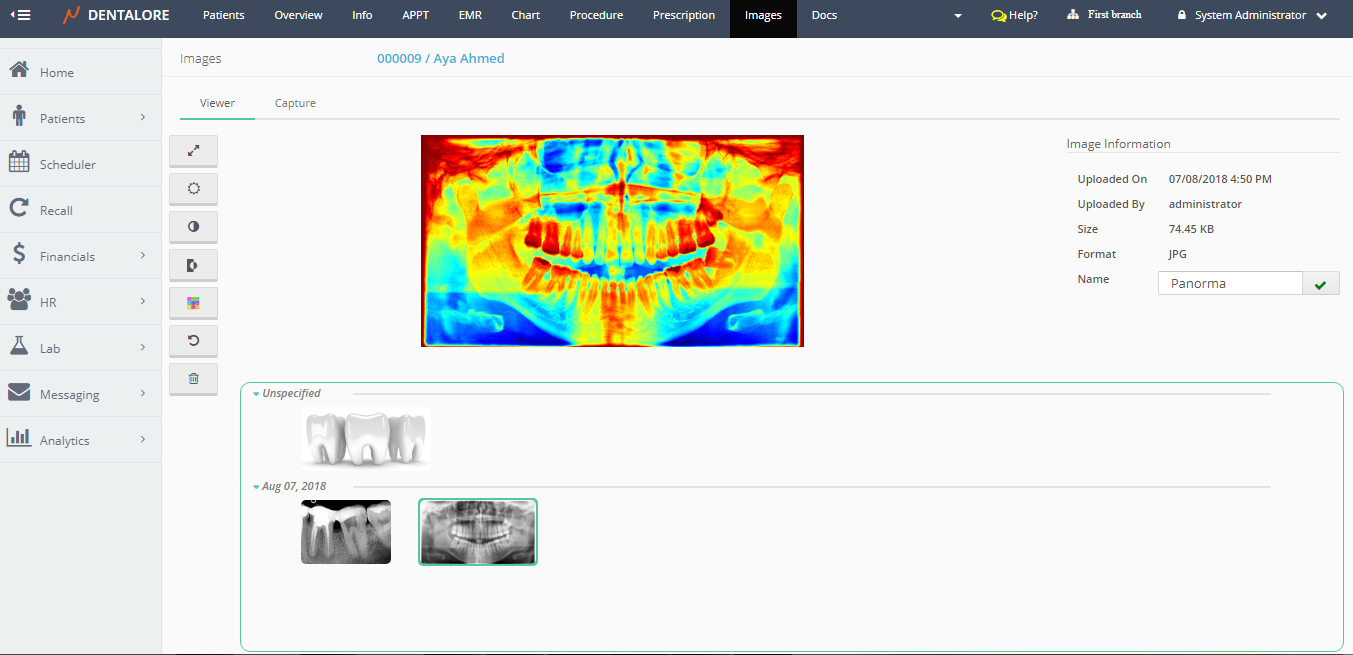Open the Scheduler calendar in sidebar
Screen dimensions: 1353x655
point(68,164)
